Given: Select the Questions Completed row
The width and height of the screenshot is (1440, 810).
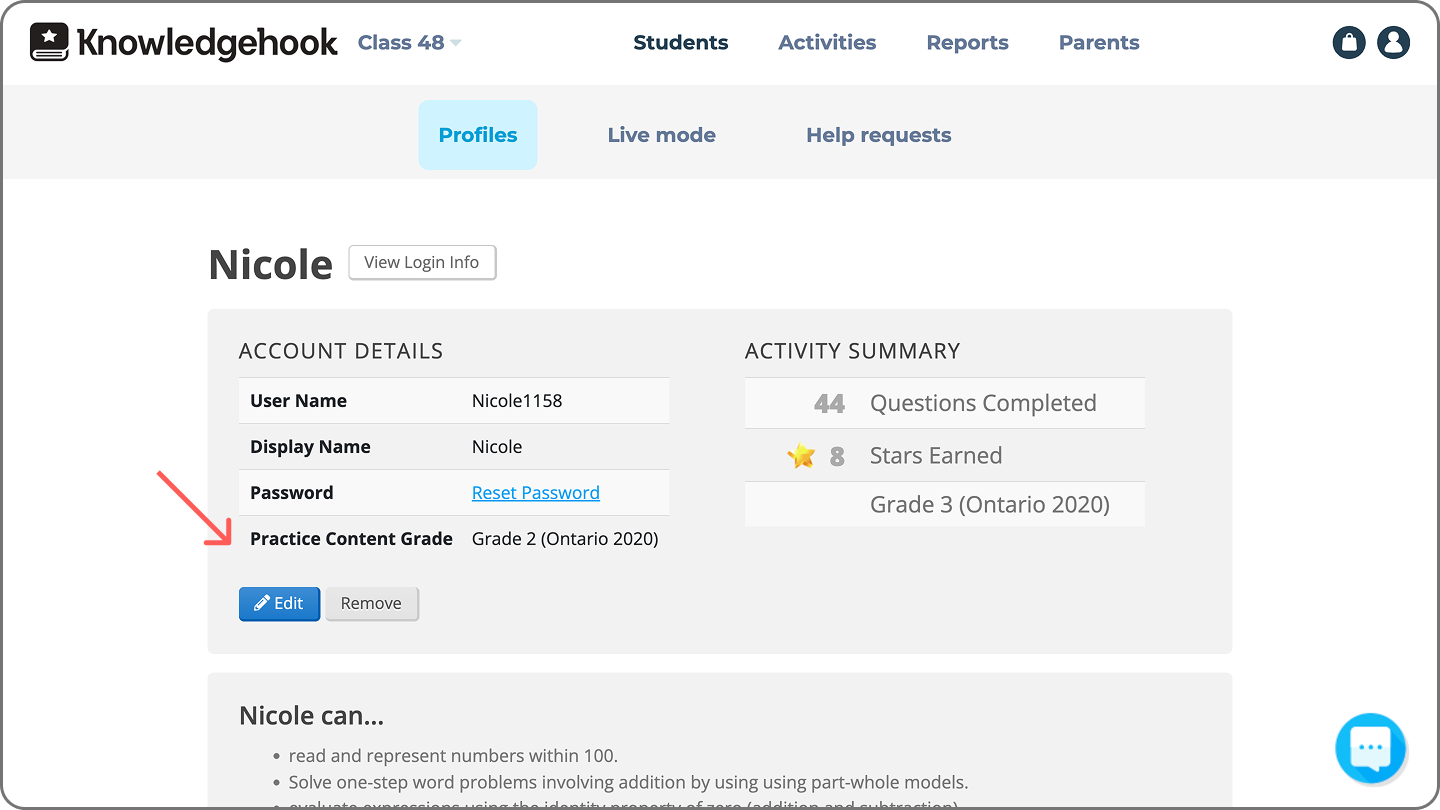Looking at the screenshot, I should (x=945, y=403).
